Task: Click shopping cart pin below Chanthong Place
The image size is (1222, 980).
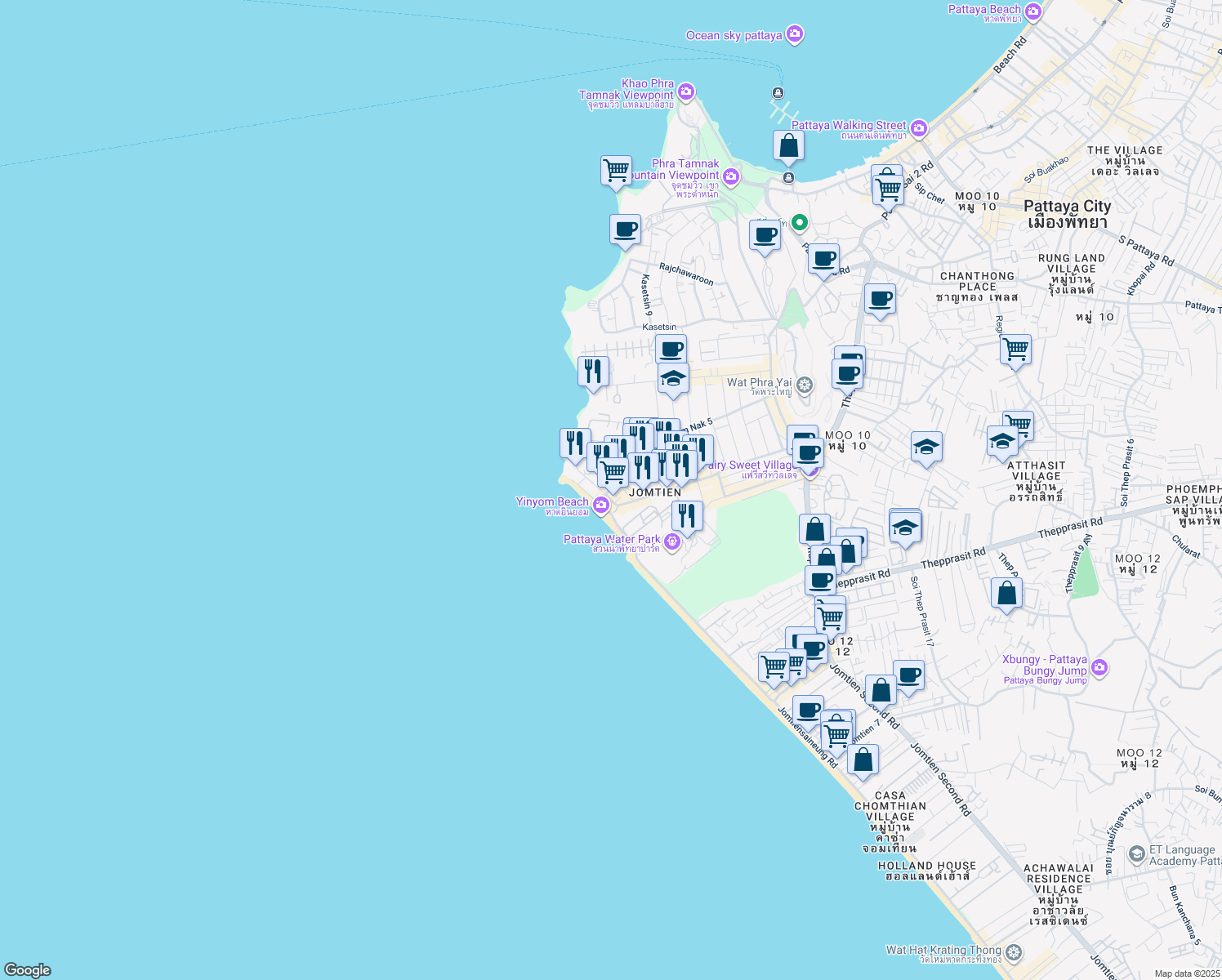Action: click(1015, 351)
